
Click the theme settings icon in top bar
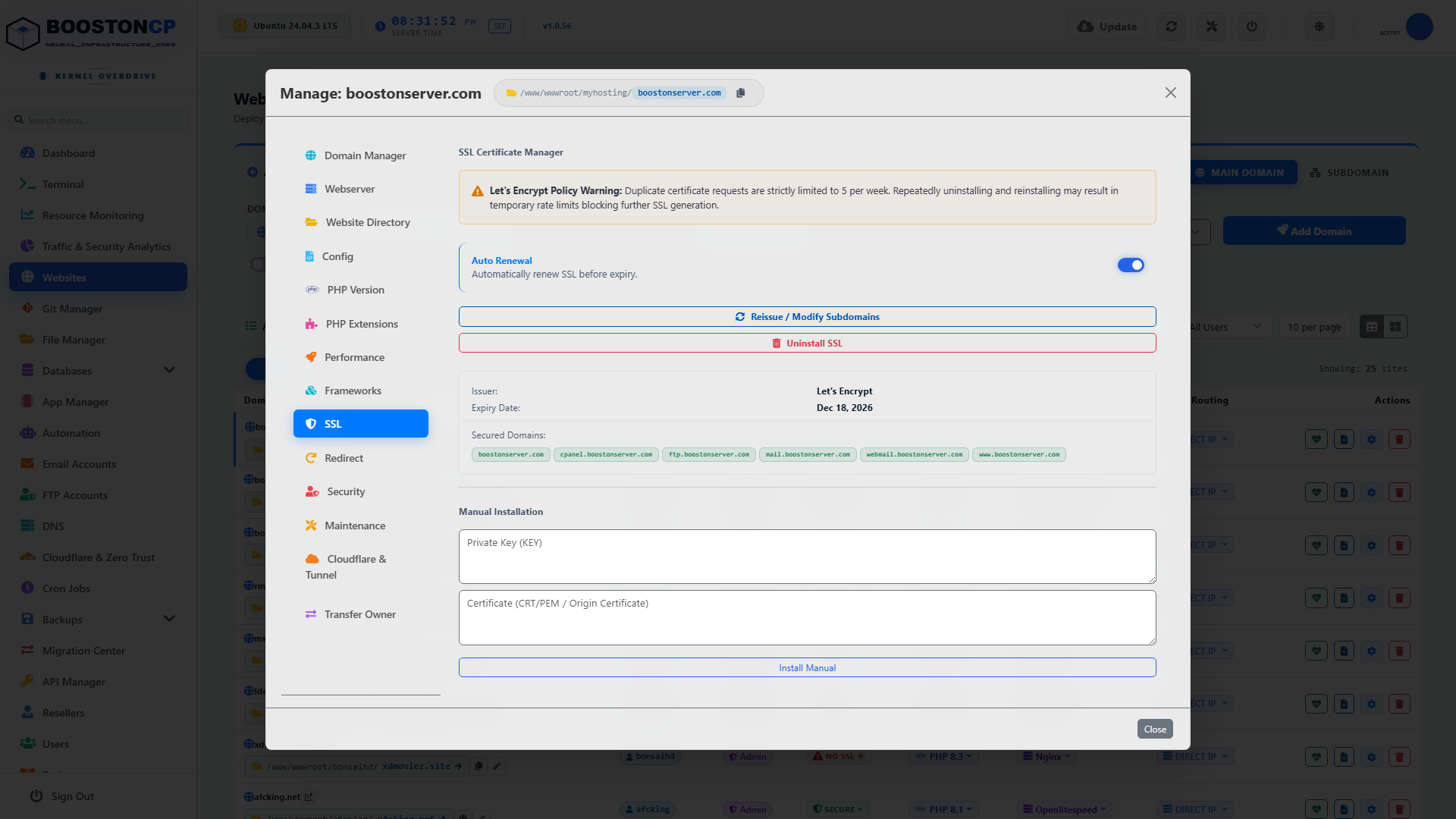click(1319, 27)
